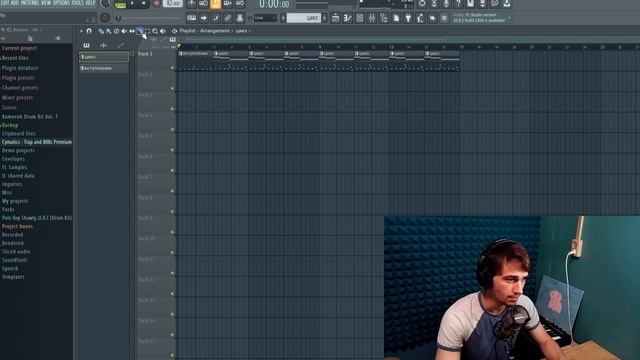
Task: Mute Track 2 with its green dot
Action: [x=172, y=88]
